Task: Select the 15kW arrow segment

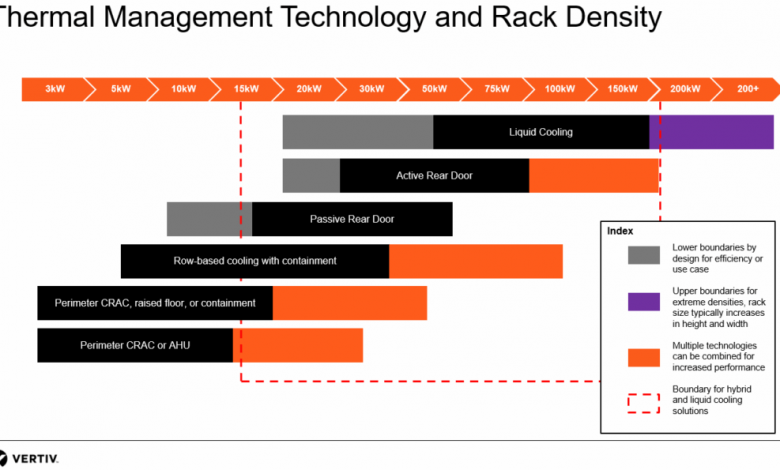Action: pos(246,90)
